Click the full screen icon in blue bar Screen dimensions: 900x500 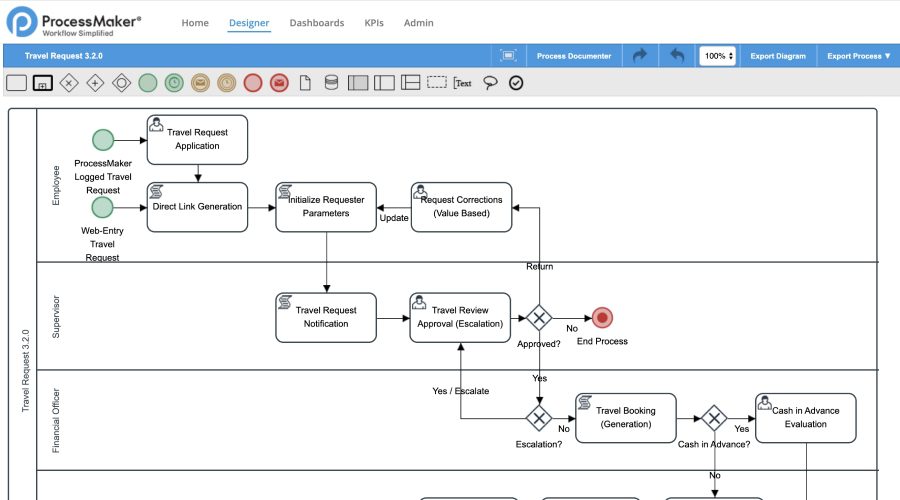[x=509, y=56]
